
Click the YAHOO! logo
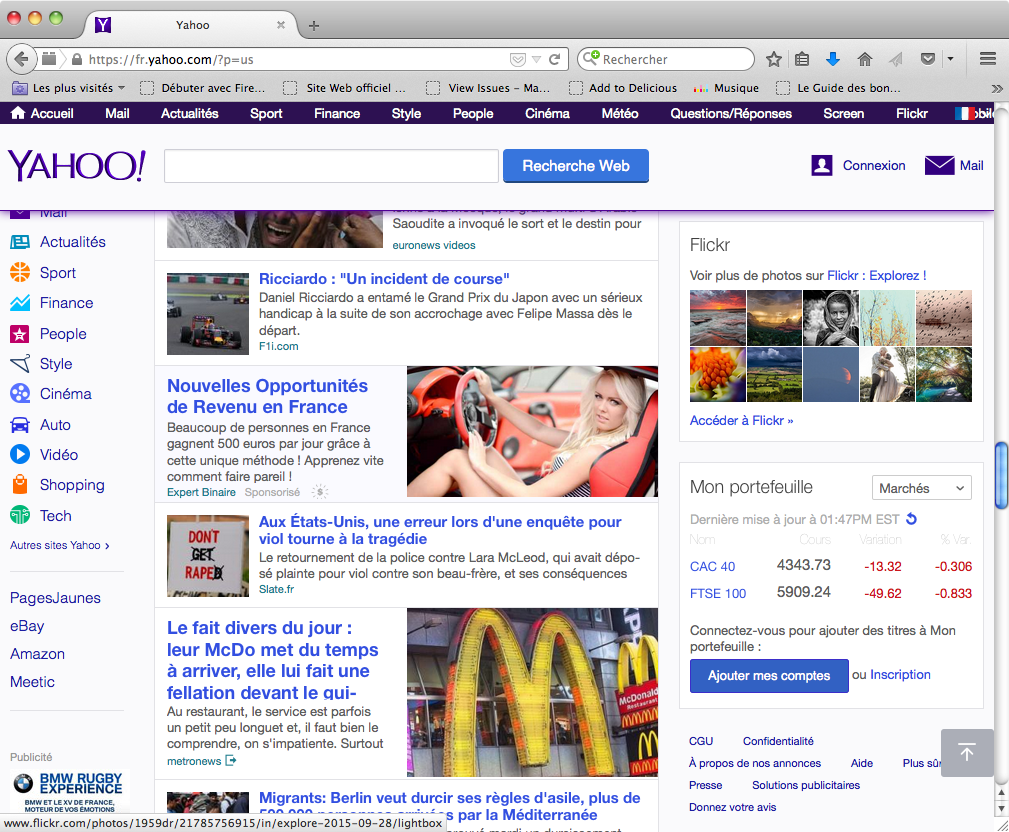click(x=77, y=165)
